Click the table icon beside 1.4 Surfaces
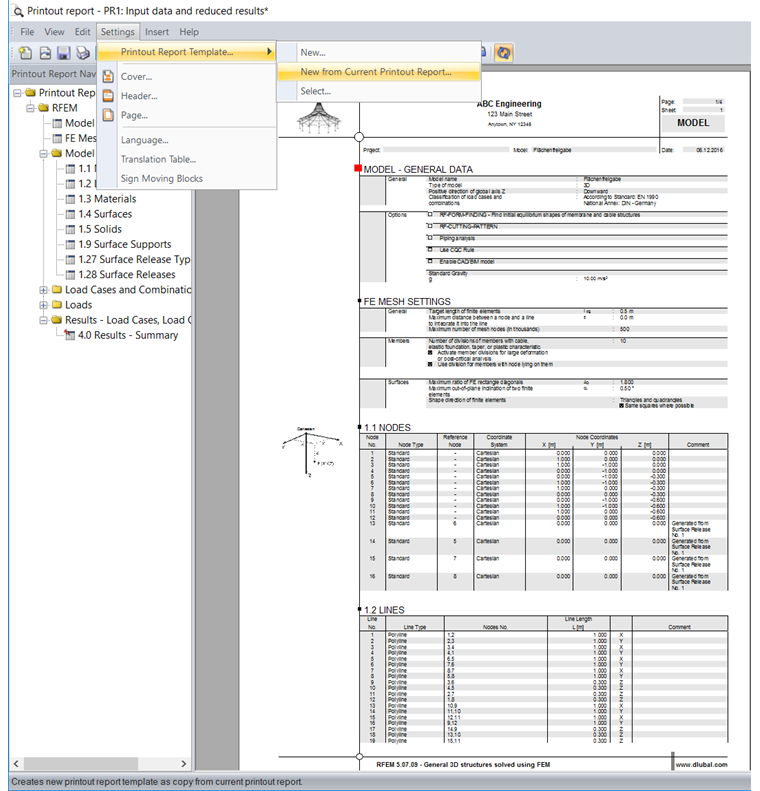 click(71, 214)
